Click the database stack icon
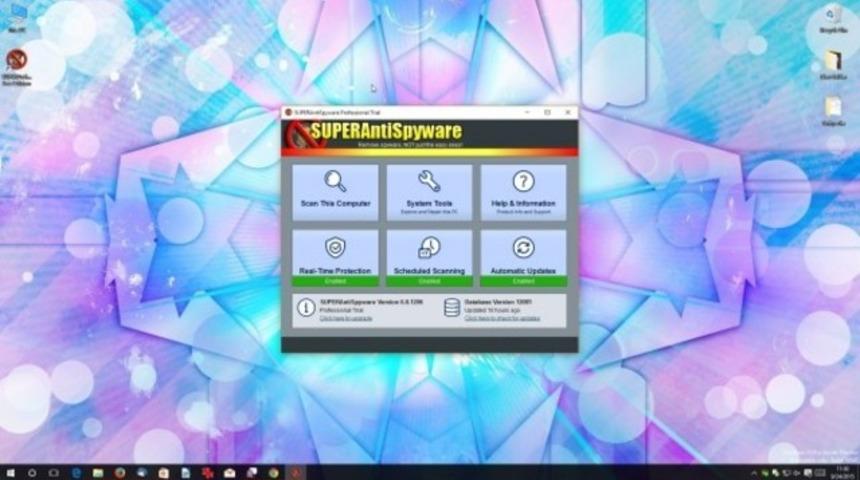Viewport: 860px width, 480px height. point(451,308)
